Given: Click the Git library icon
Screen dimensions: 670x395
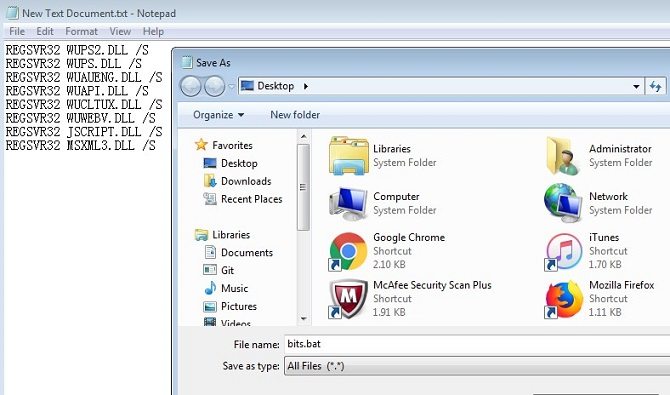Looking at the screenshot, I should point(210,270).
